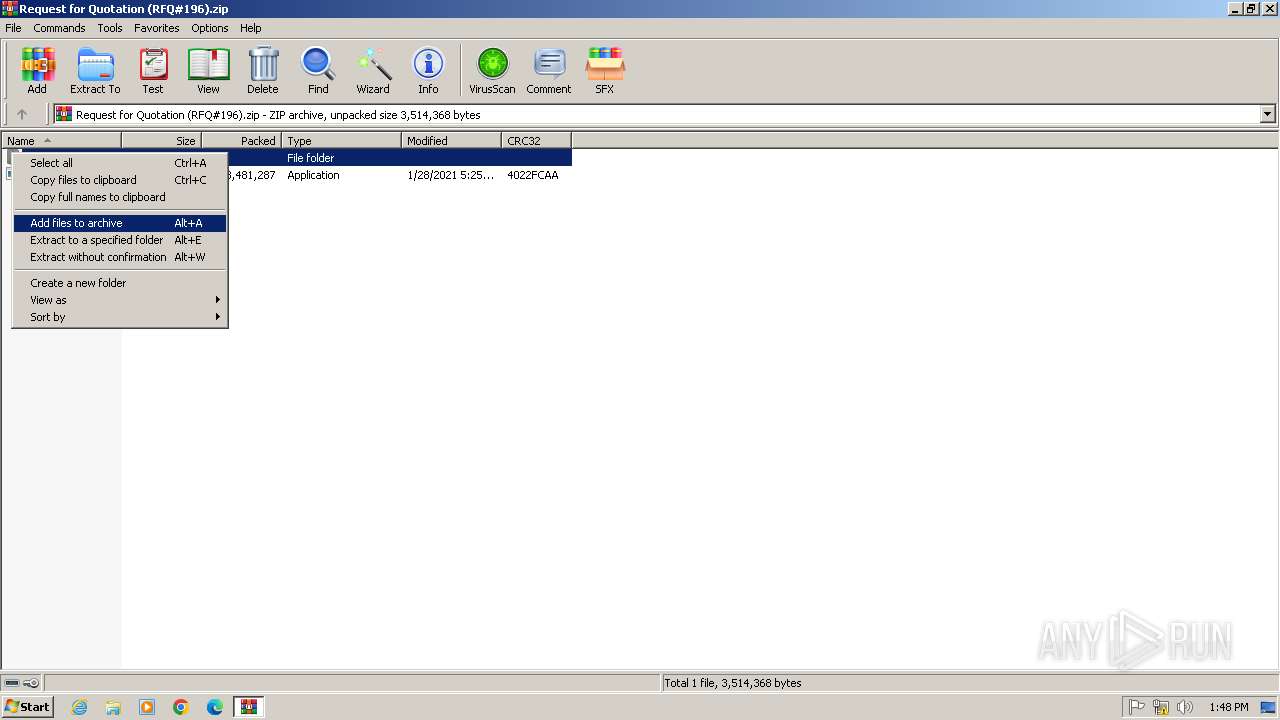Open Internet Explorer from the taskbar
Screen dimensions: 1280x720
[79, 707]
